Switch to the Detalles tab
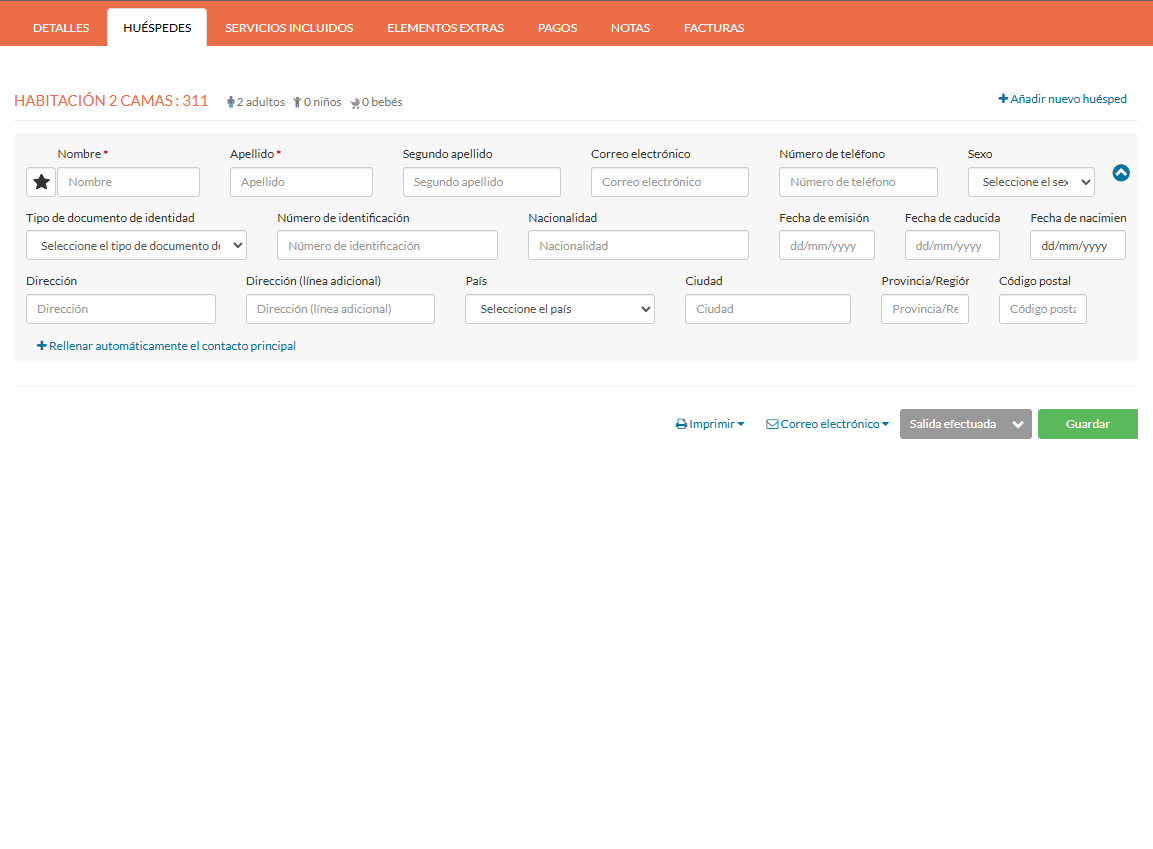This screenshot has width=1153, height=849. click(61, 28)
